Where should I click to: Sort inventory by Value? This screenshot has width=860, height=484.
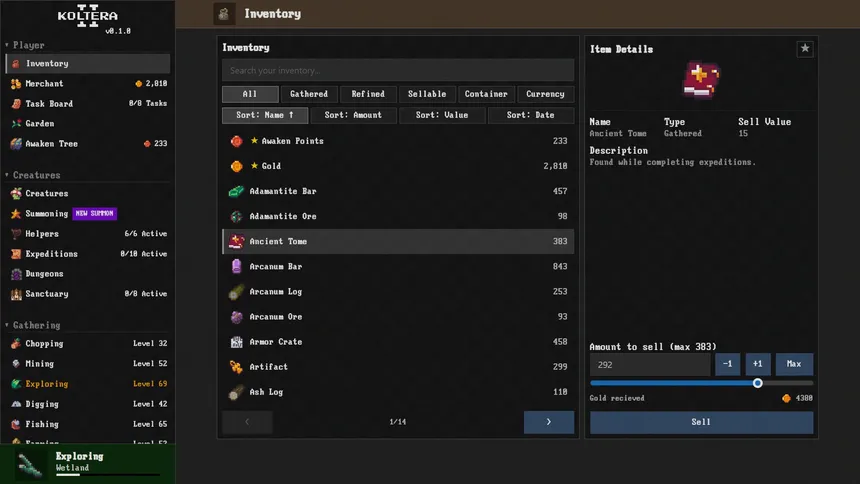[442, 115]
